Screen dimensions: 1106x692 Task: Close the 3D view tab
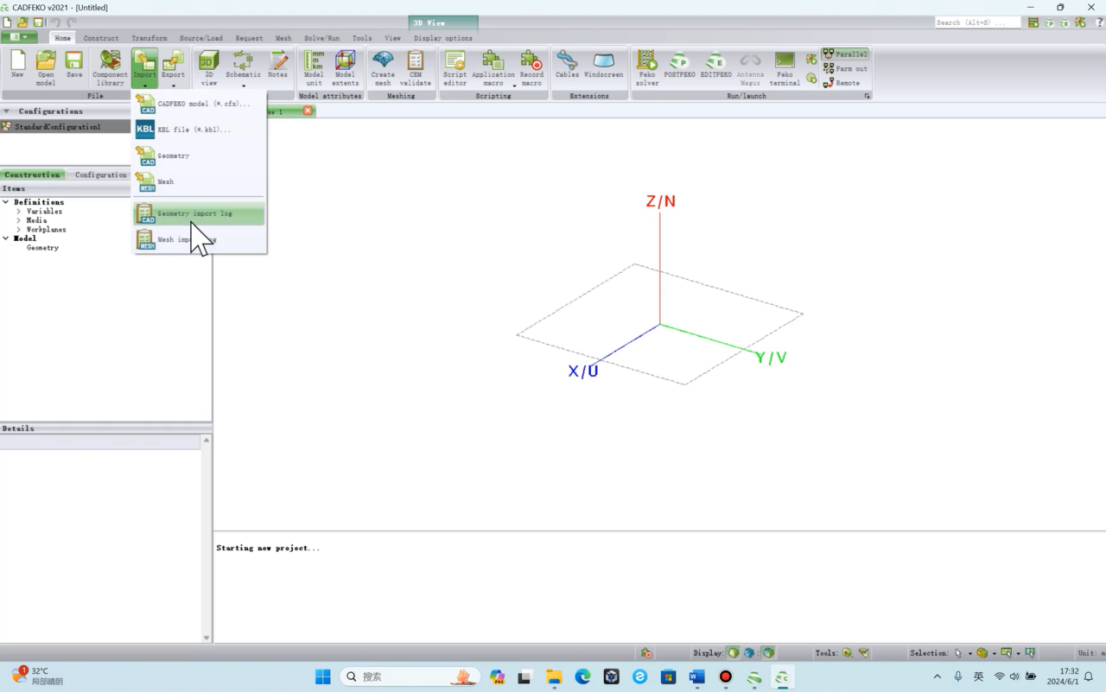(x=308, y=111)
